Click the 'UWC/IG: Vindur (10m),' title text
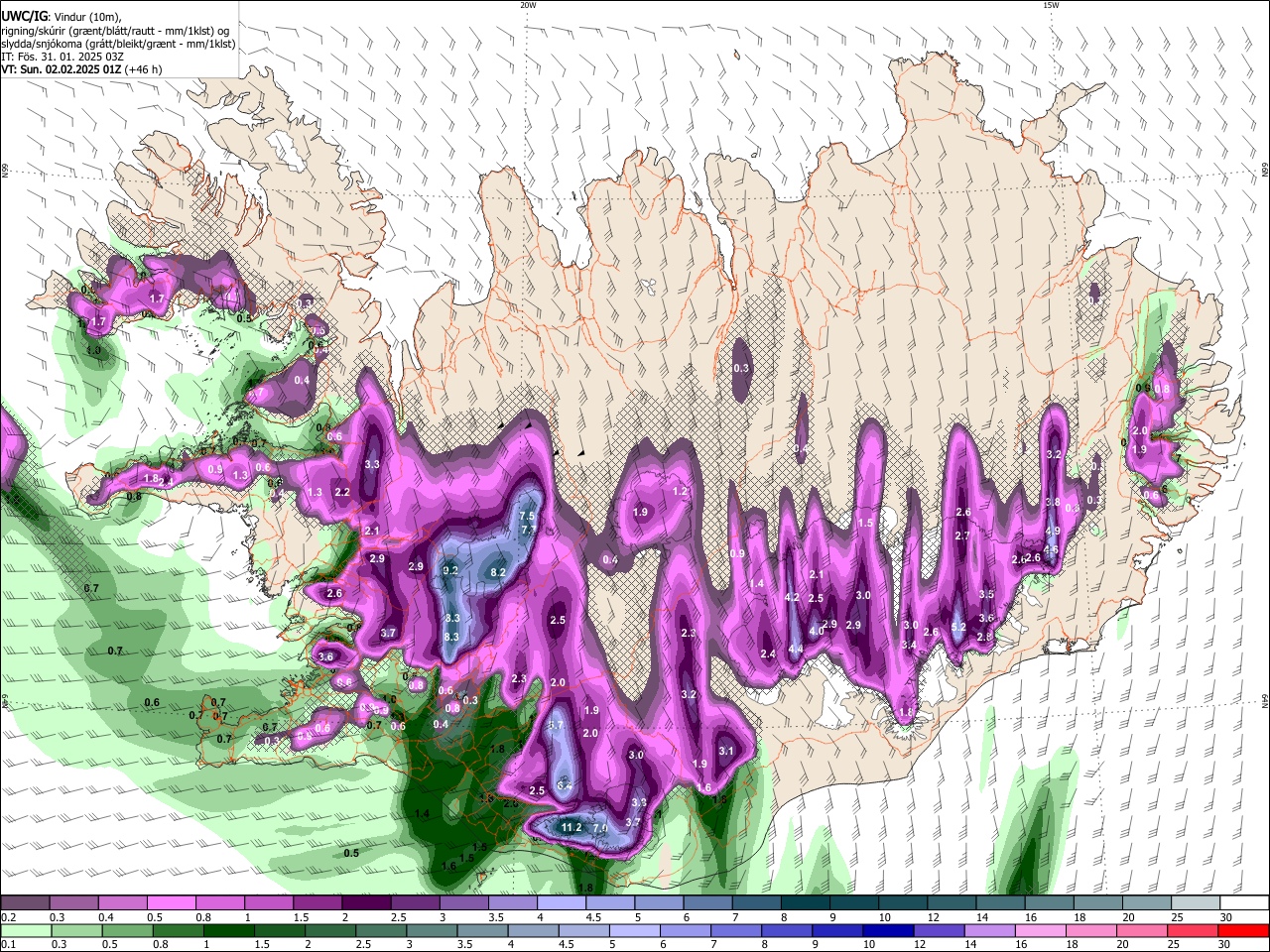 (x=61, y=17)
